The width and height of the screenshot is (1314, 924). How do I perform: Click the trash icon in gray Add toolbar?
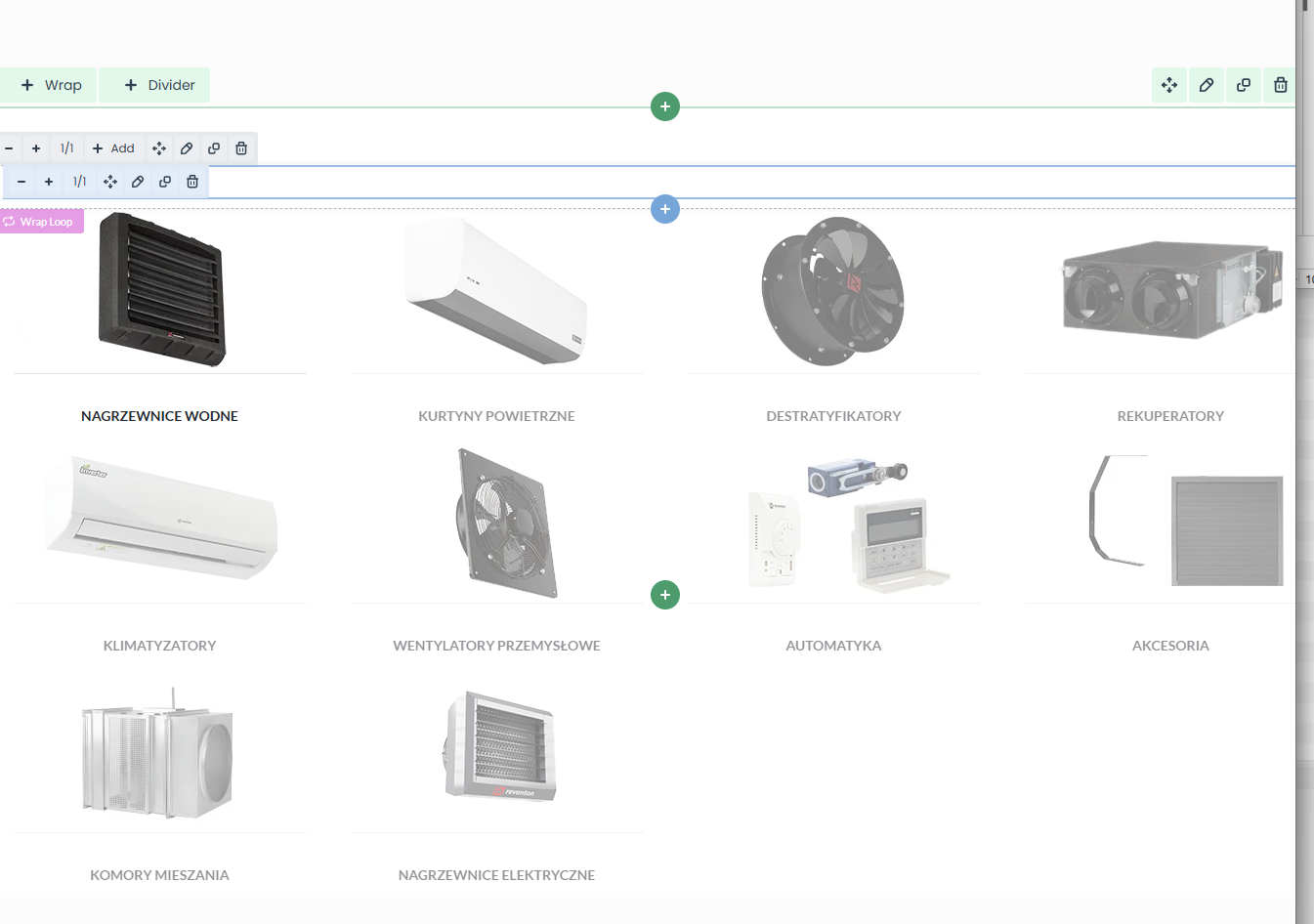pyautogui.click(x=241, y=148)
